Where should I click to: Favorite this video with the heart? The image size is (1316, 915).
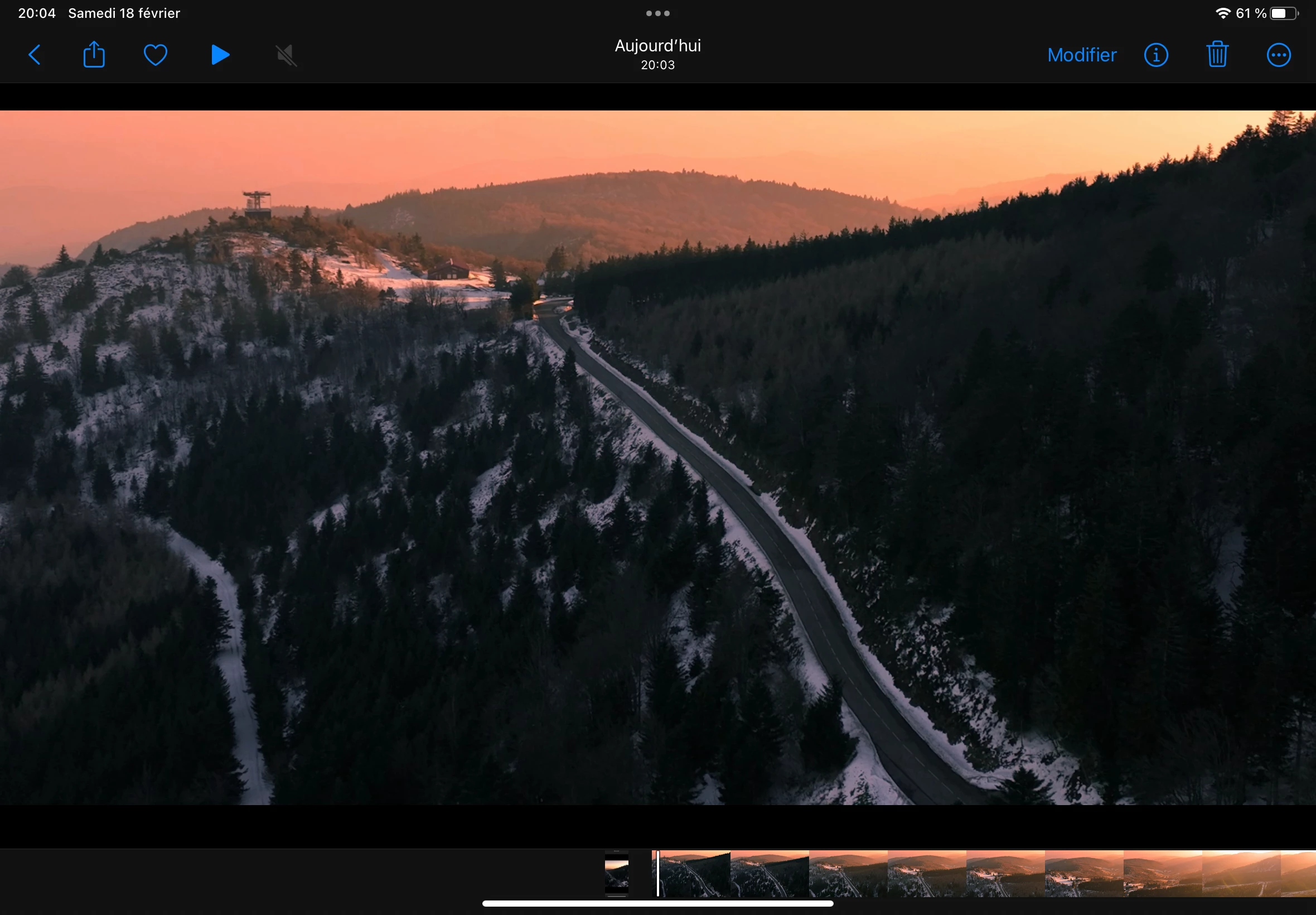[x=155, y=55]
